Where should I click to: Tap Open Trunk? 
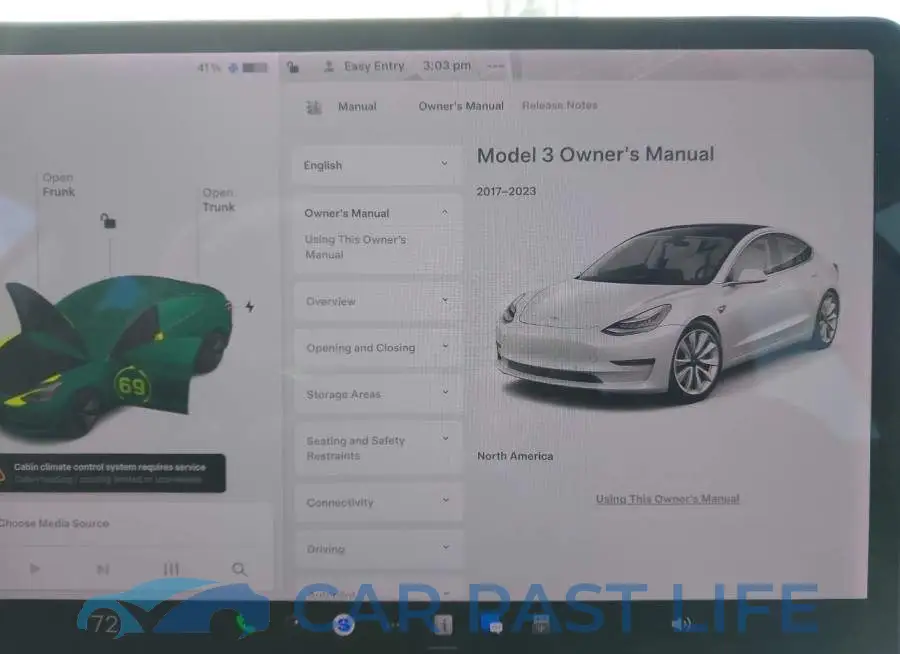tap(219, 200)
